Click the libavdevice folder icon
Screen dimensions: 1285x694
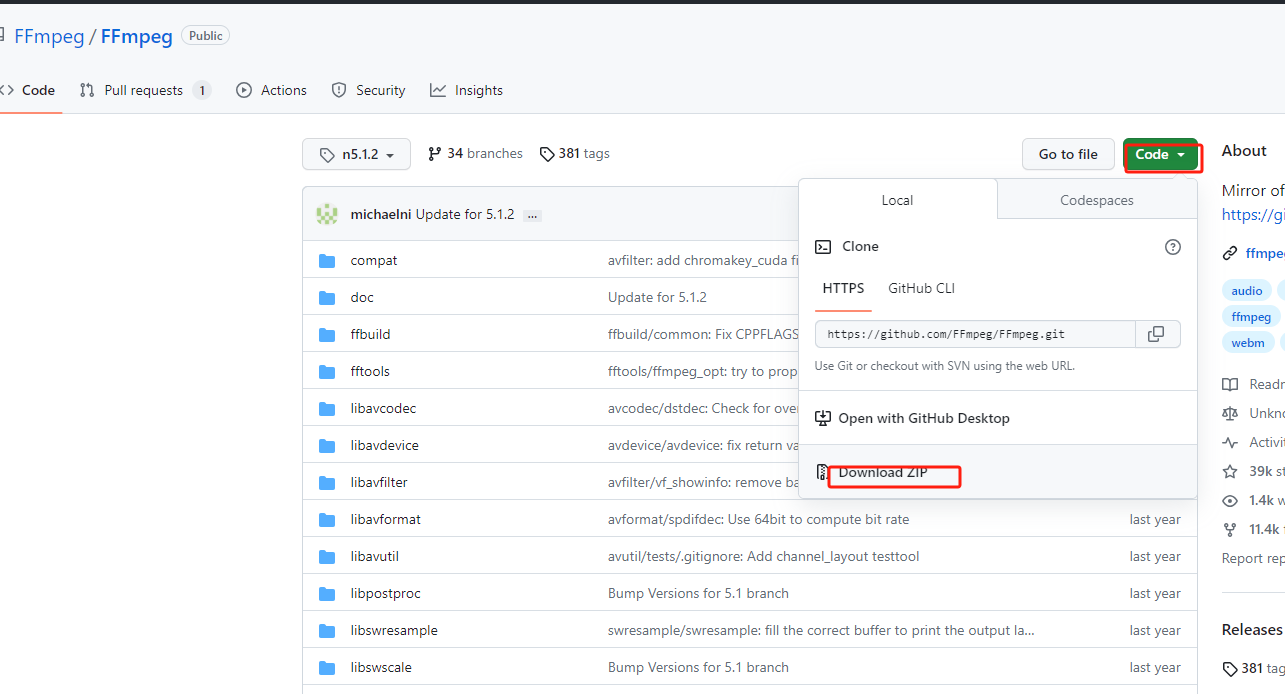[x=327, y=445]
